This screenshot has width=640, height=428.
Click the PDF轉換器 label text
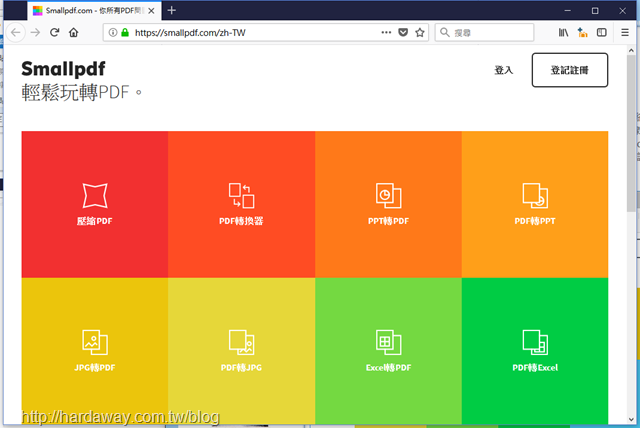tap(241, 221)
